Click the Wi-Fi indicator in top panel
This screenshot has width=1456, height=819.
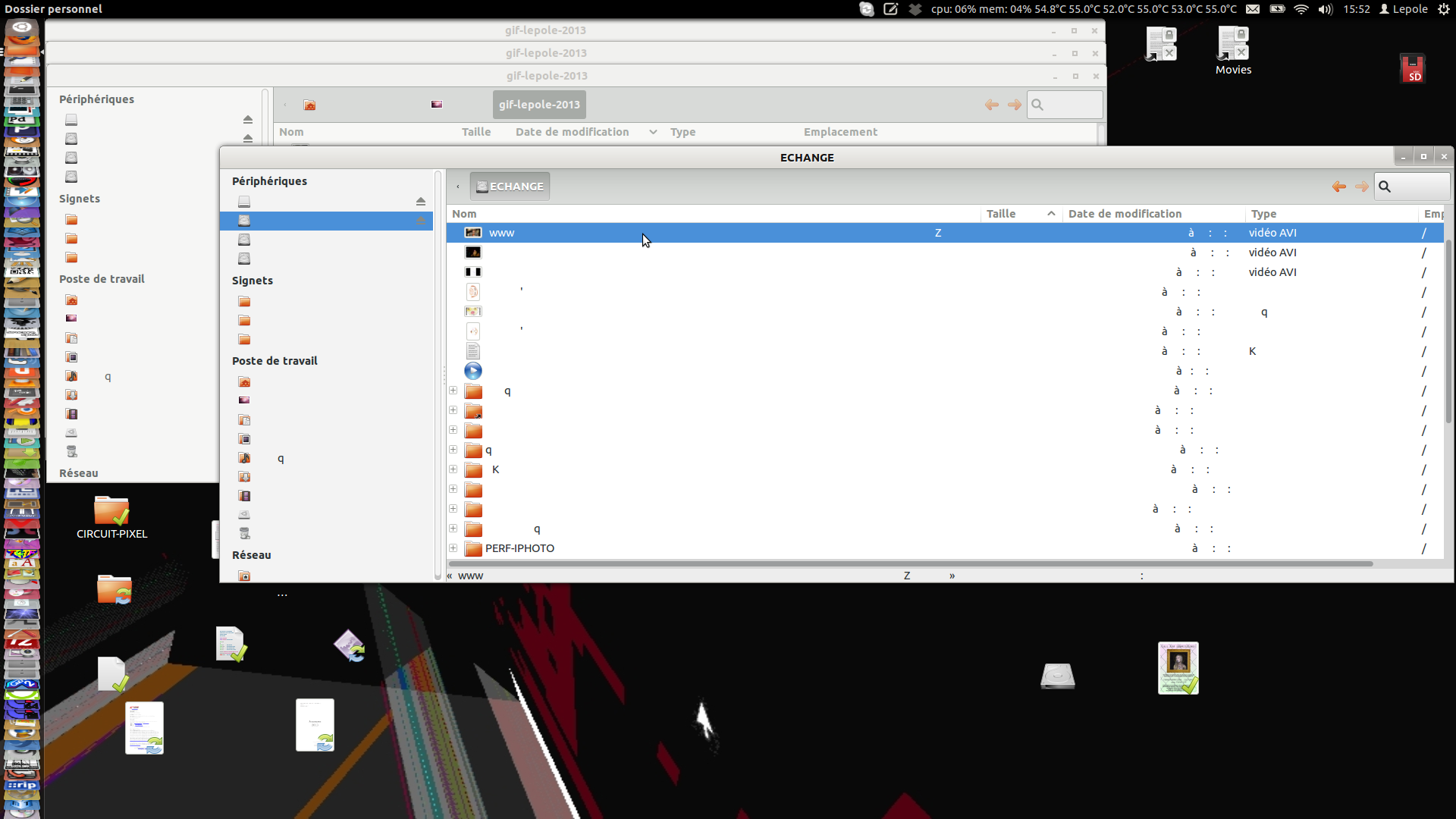coord(1301,9)
